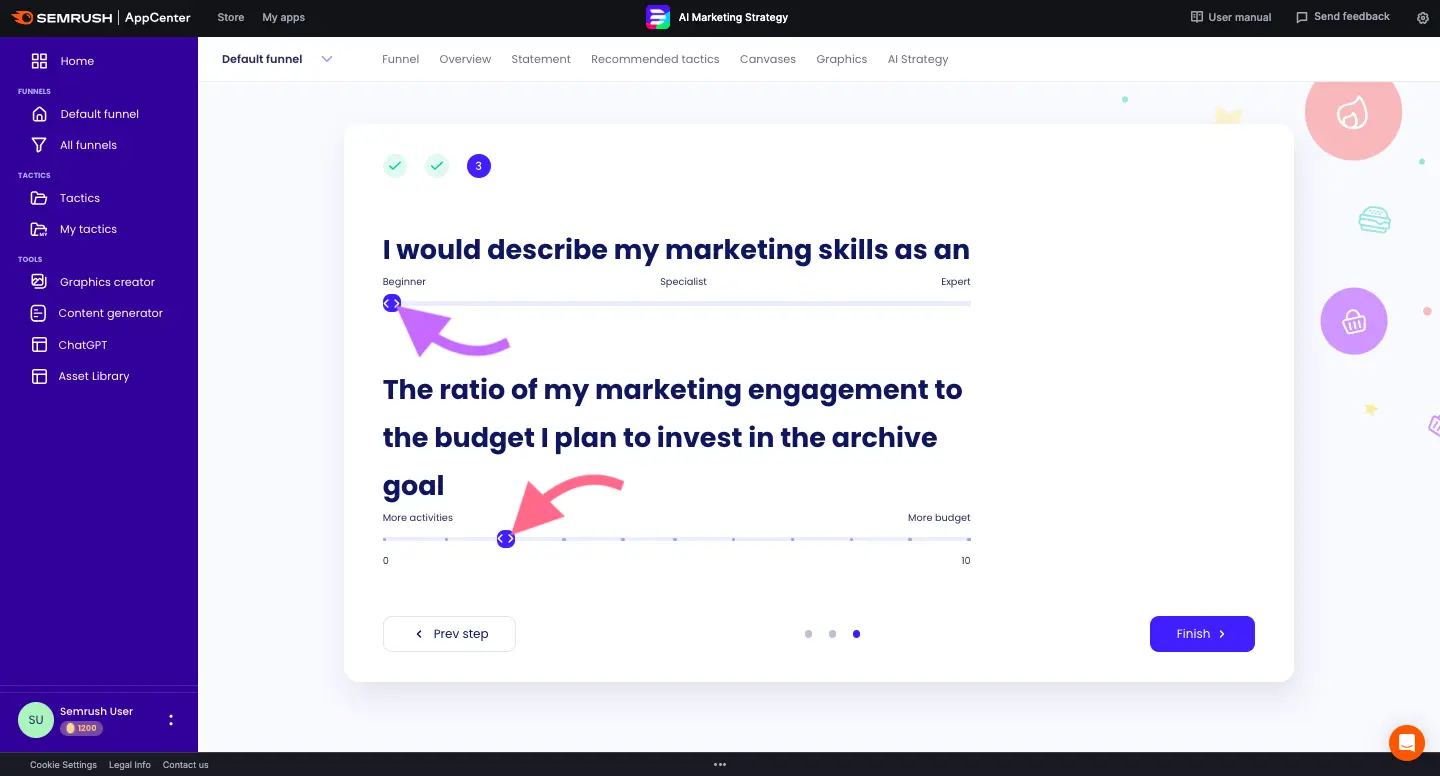Go back with Prev step button
This screenshot has height=776, width=1440.
(449, 634)
